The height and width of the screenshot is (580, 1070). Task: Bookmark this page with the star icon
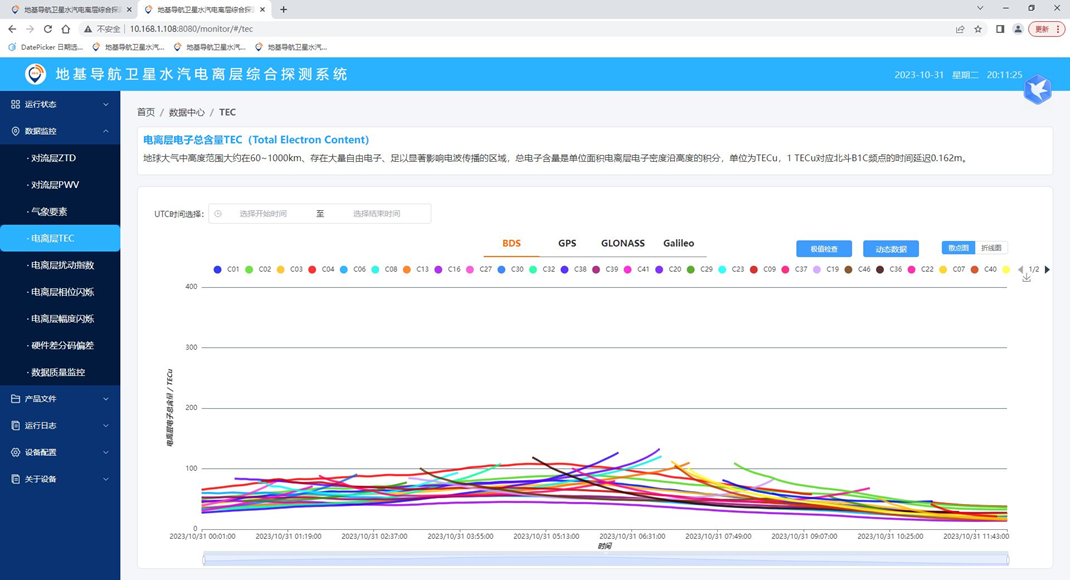pos(978,29)
